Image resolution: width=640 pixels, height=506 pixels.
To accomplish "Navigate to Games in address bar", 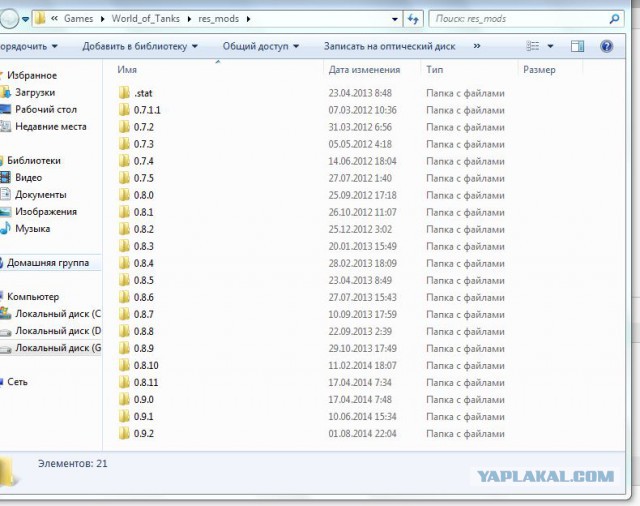I will (78, 19).
